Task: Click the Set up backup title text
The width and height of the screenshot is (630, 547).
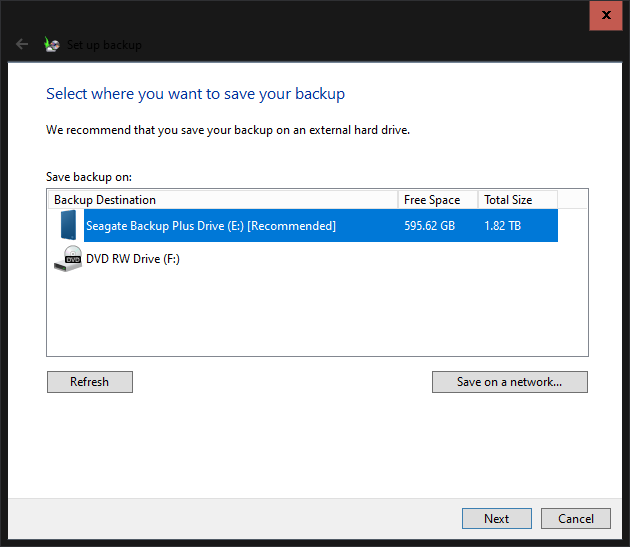Action: 104,45
